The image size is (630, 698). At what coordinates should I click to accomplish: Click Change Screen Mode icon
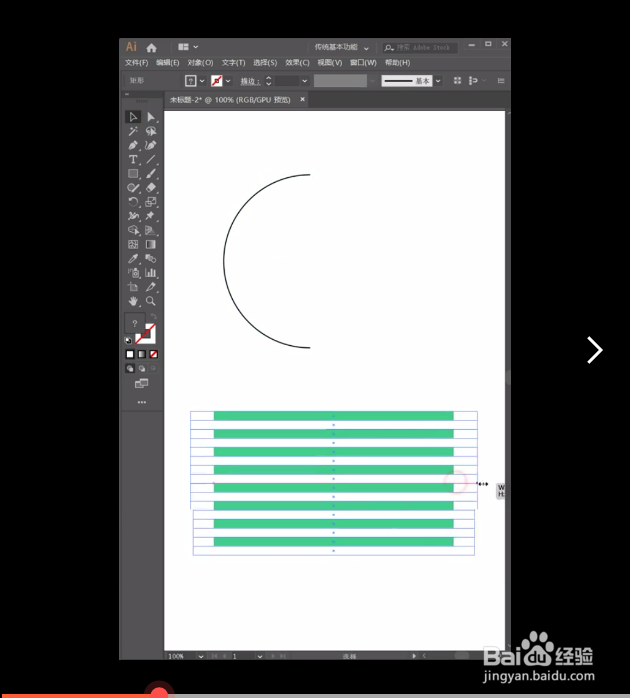(142, 383)
